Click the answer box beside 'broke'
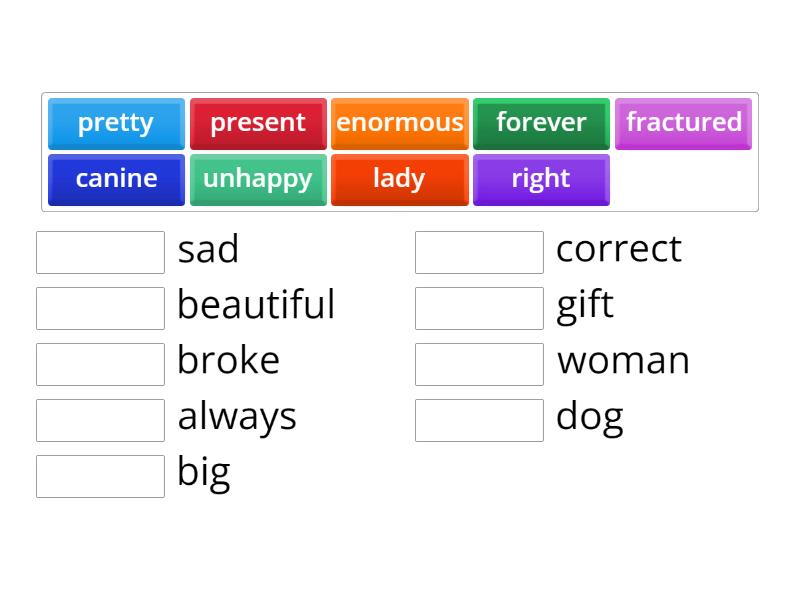Viewport: 800px width, 600px height. pyautogui.click(x=100, y=364)
